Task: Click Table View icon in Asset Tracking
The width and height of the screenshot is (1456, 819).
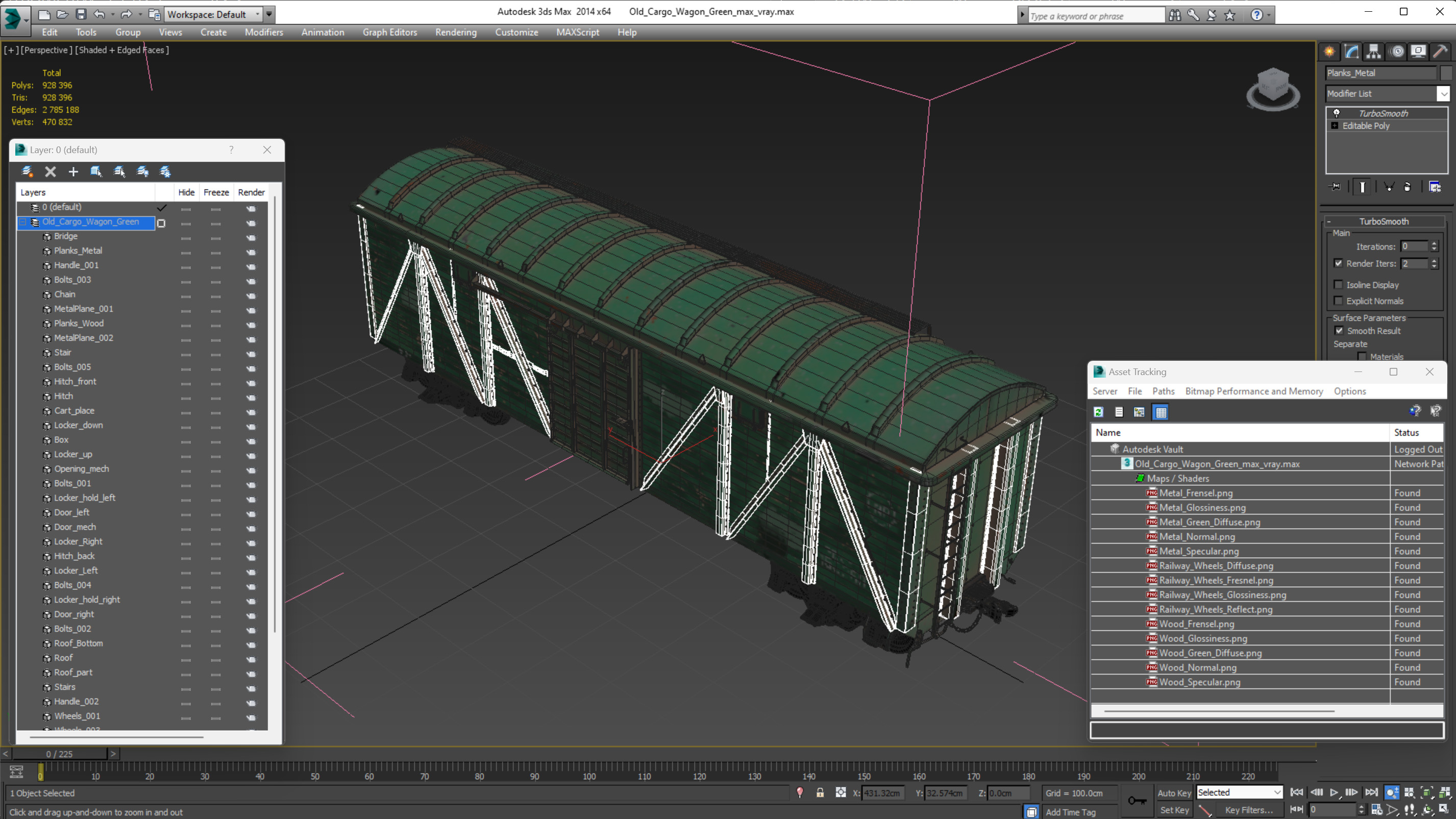Action: [1161, 412]
